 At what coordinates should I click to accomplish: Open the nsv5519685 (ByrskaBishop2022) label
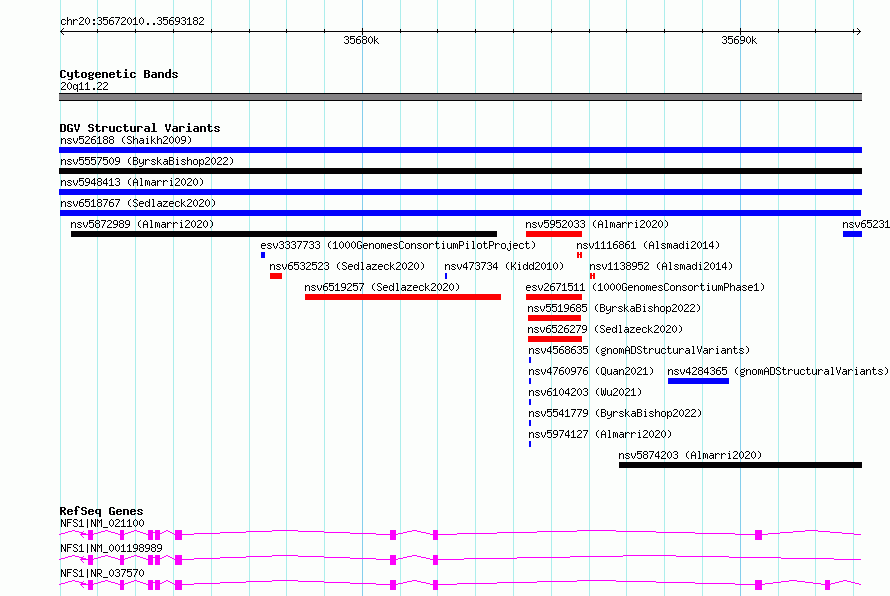[614, 308]
